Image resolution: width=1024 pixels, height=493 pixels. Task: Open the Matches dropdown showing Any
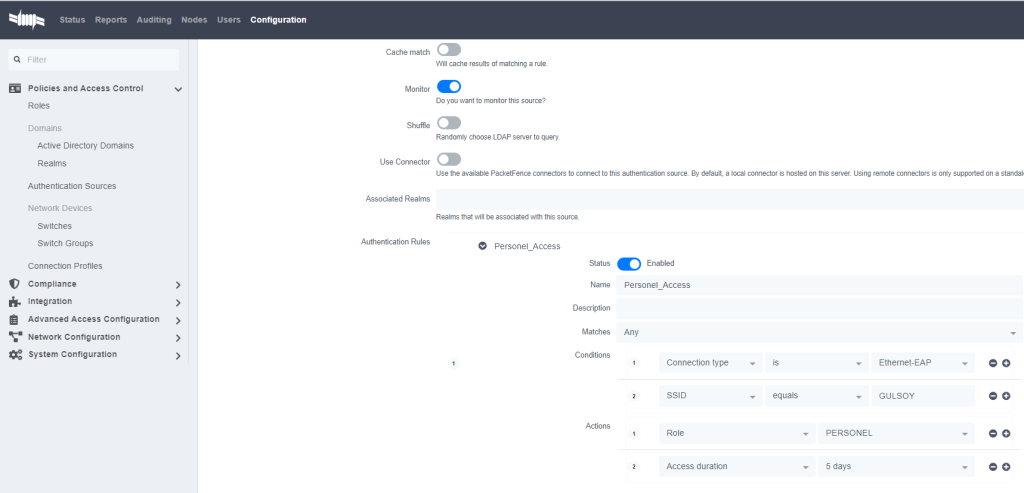pos(818,332)
